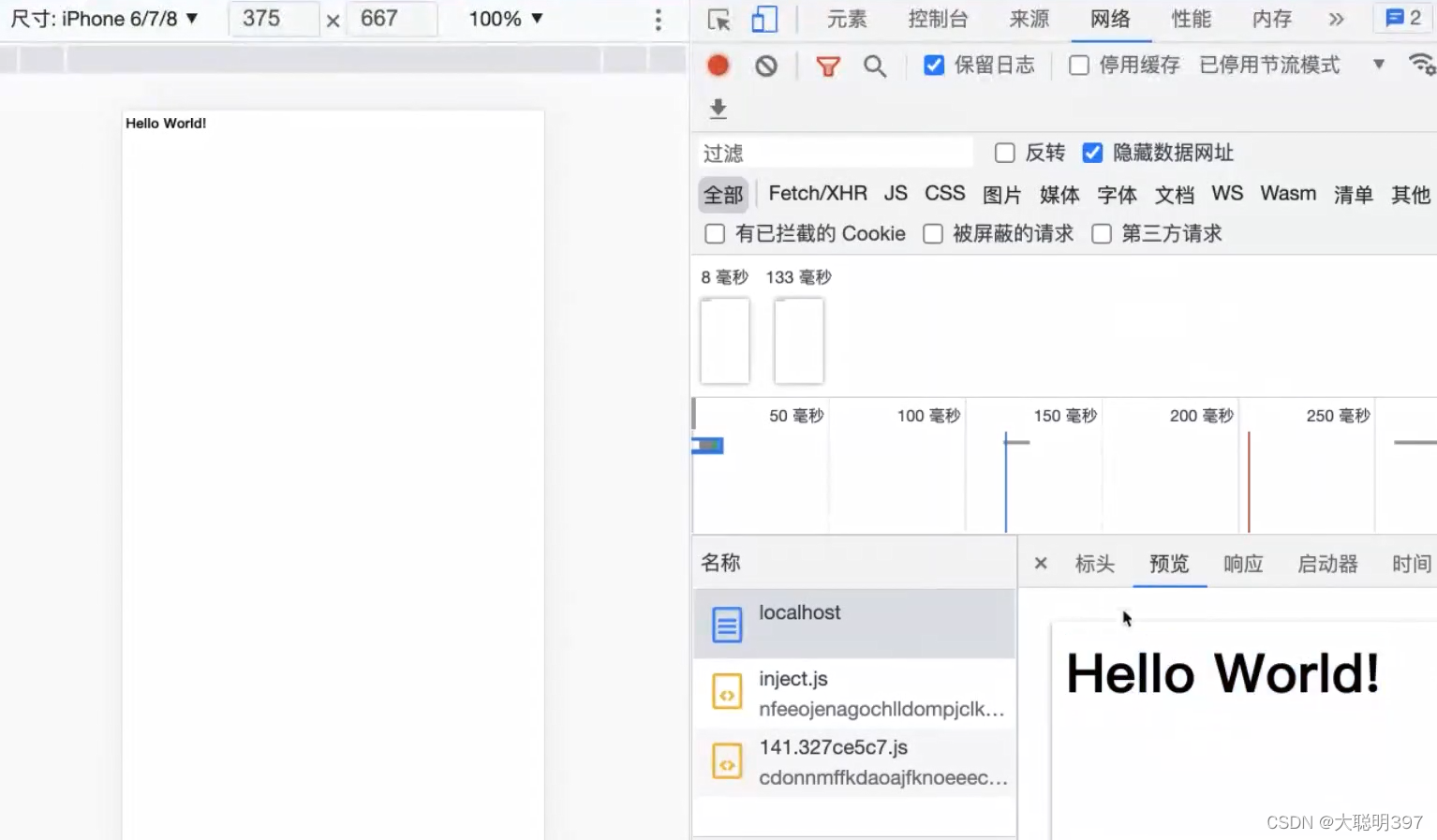Uncheck 保留日志 to stop preserving log
The width and height of the screenshot is (1437, 840).
click(x=934, y=65)
